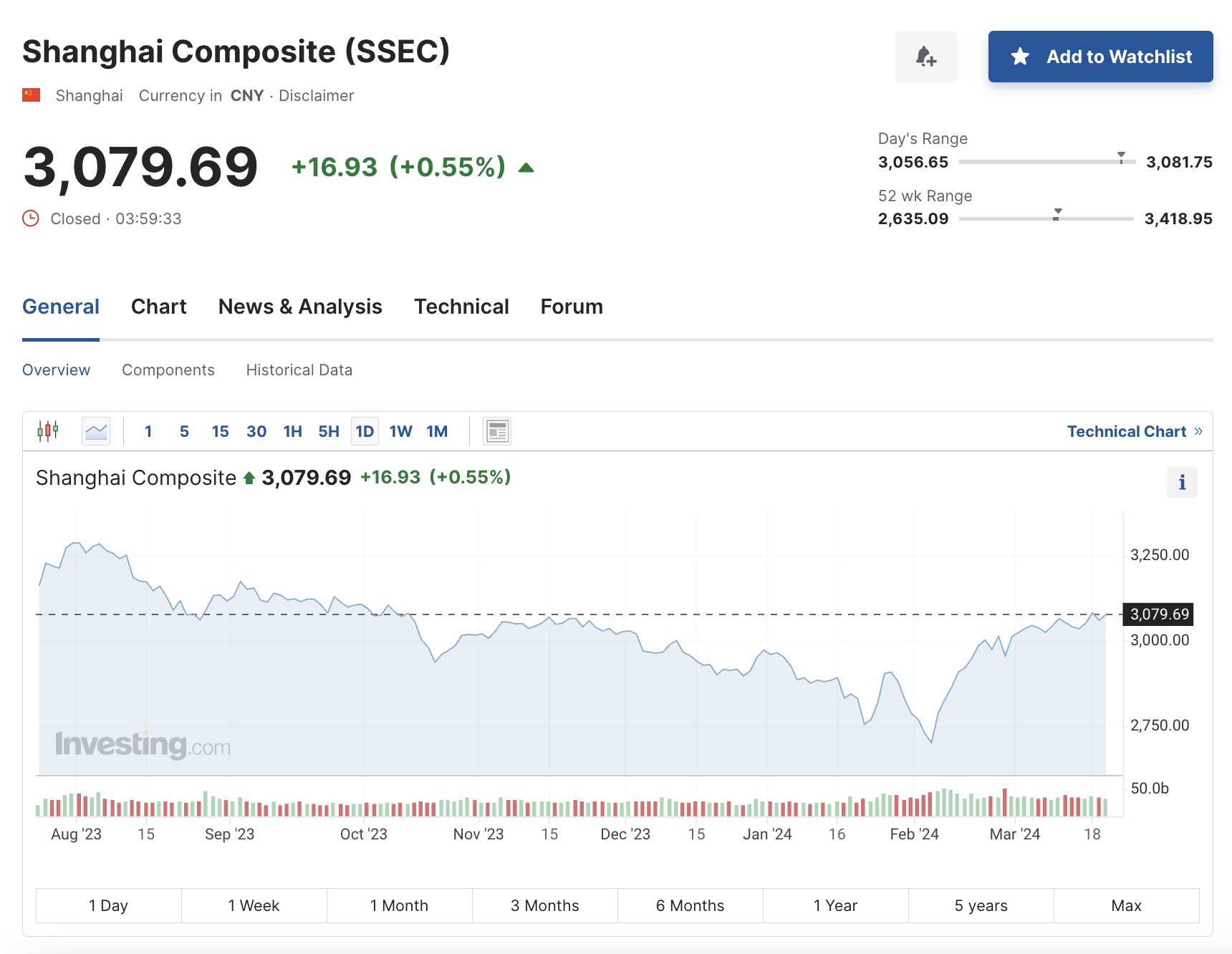The height and width of the screenshot is (954, 1232).
Task: Click the CNY currency label
Action: tap(247, 96)
